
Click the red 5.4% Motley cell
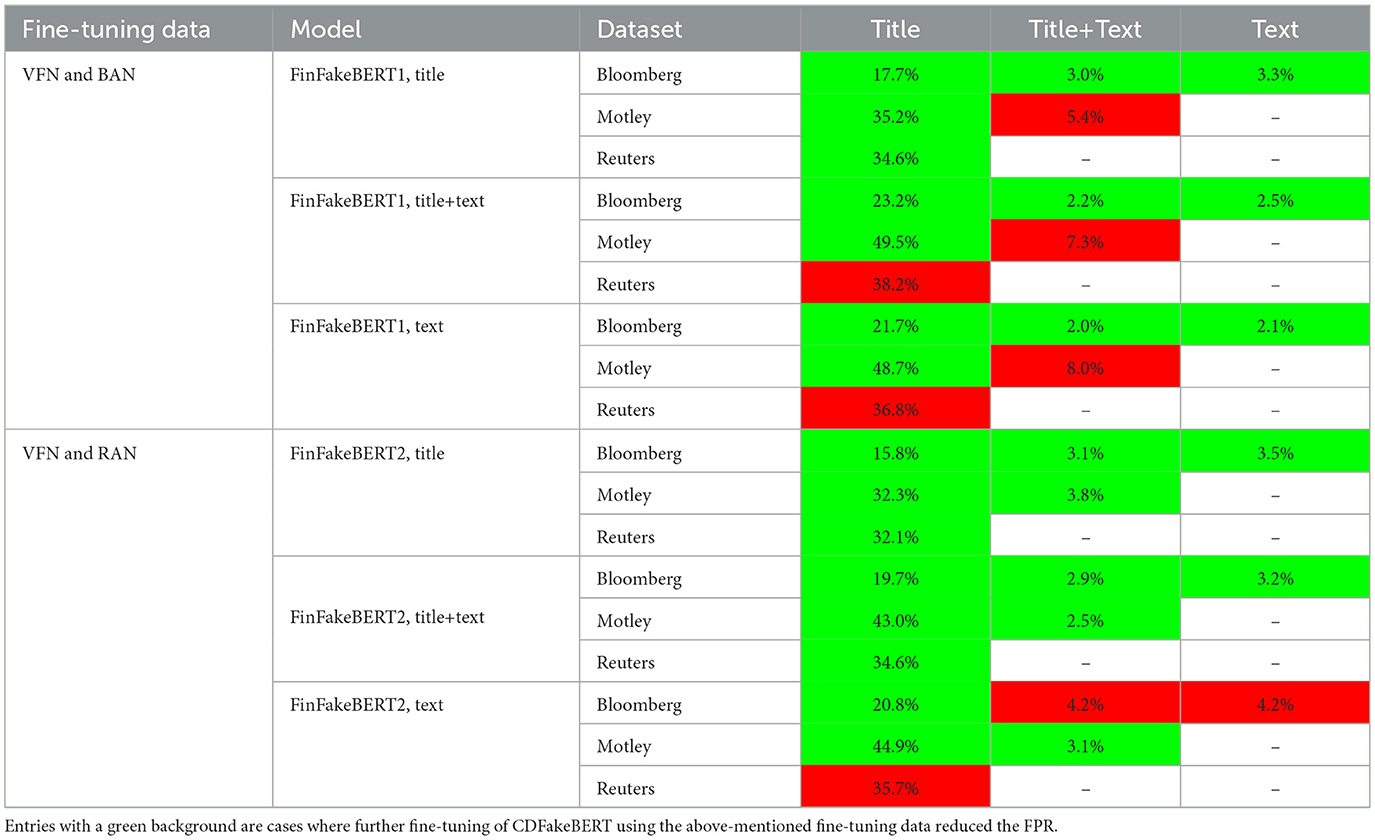click(1085, 117)
